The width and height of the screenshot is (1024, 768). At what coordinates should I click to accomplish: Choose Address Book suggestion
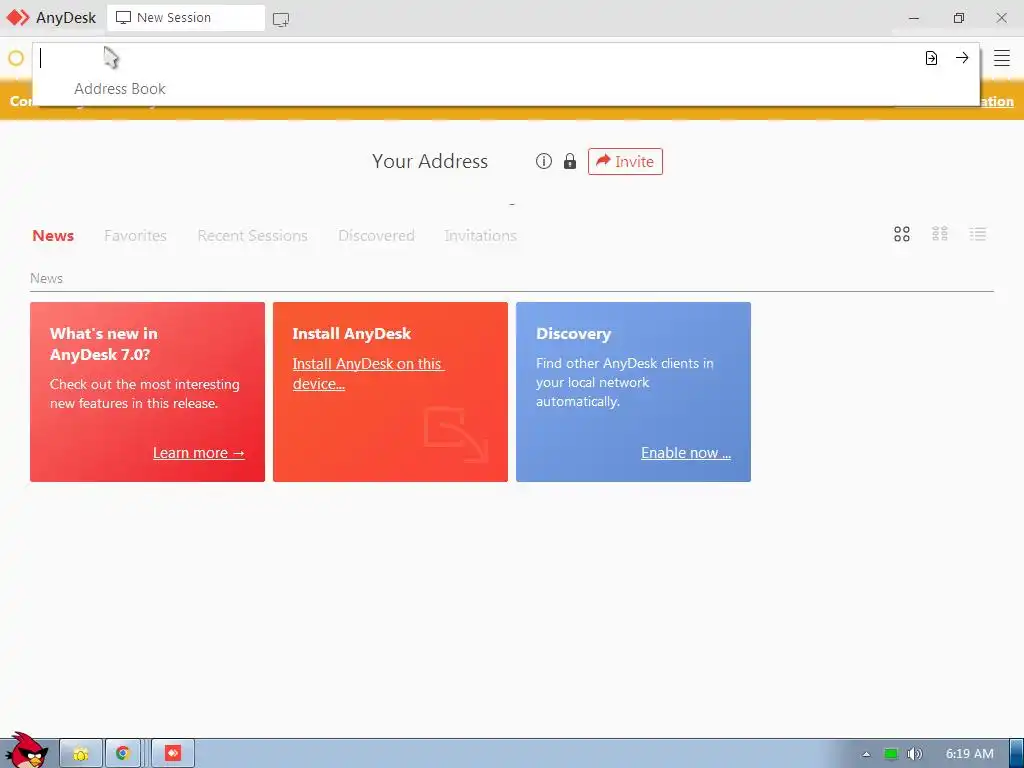tap(120, 89)
